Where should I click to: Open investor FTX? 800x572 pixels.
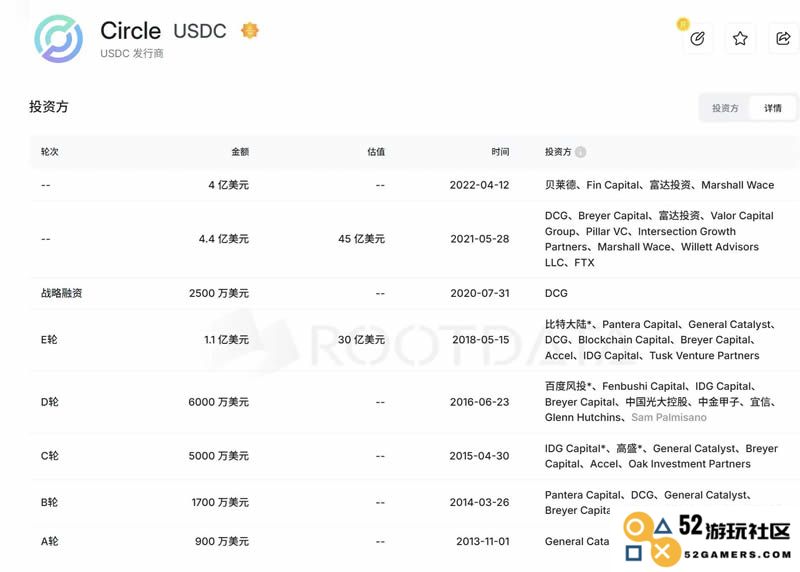584,263
